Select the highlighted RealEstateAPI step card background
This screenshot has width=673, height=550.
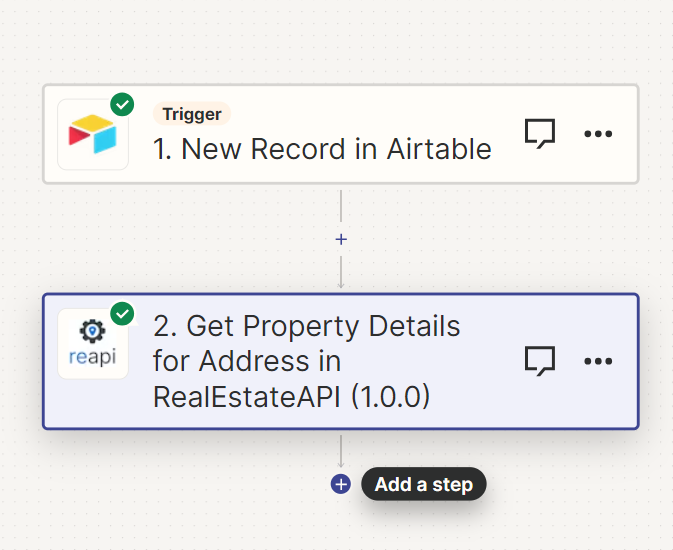341,361
